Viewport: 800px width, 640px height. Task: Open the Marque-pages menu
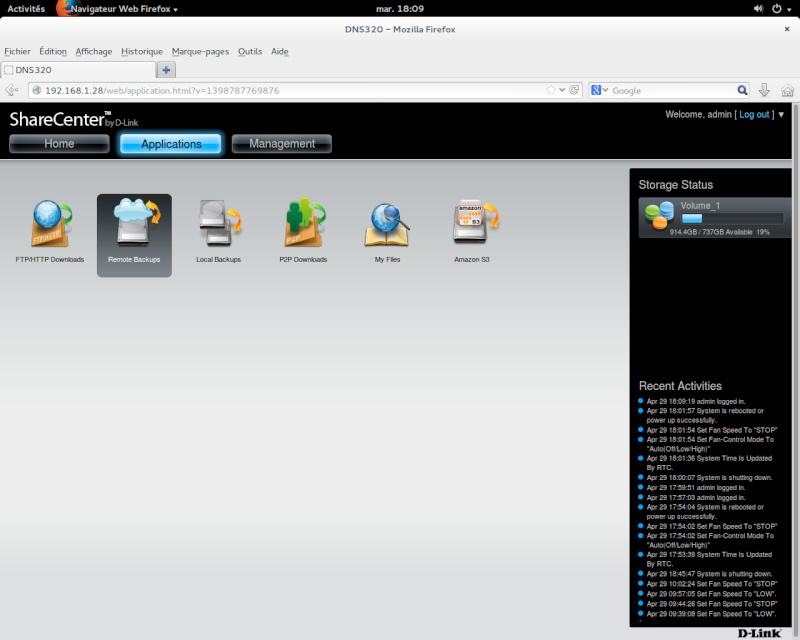tap(200, 51)
